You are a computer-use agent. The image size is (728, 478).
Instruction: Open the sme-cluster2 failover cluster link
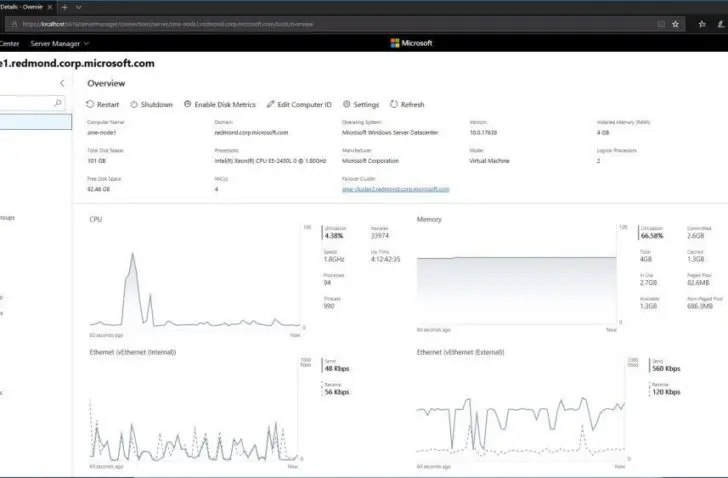[396, 189]
